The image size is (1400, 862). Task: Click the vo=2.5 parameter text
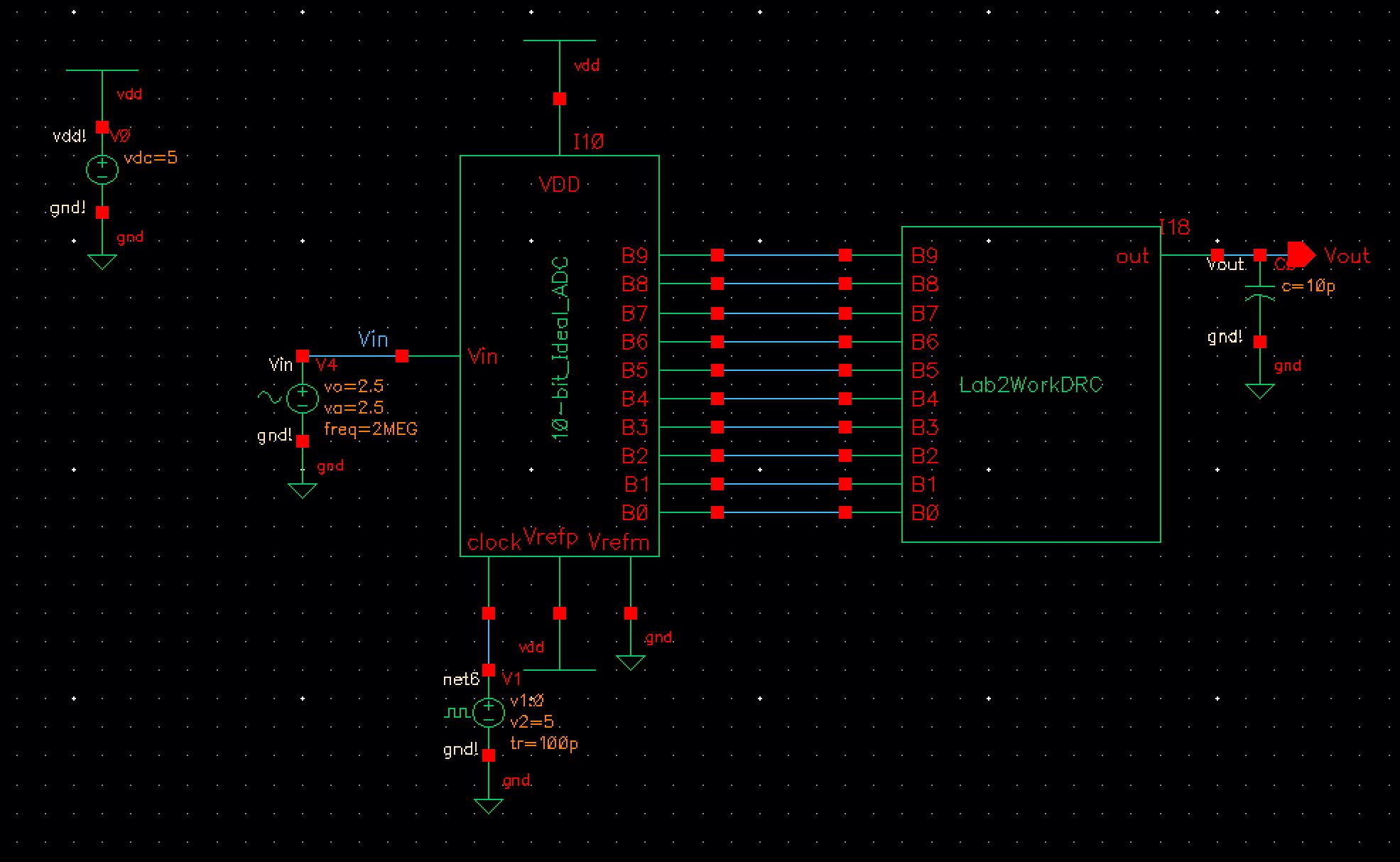coord(354,386)
